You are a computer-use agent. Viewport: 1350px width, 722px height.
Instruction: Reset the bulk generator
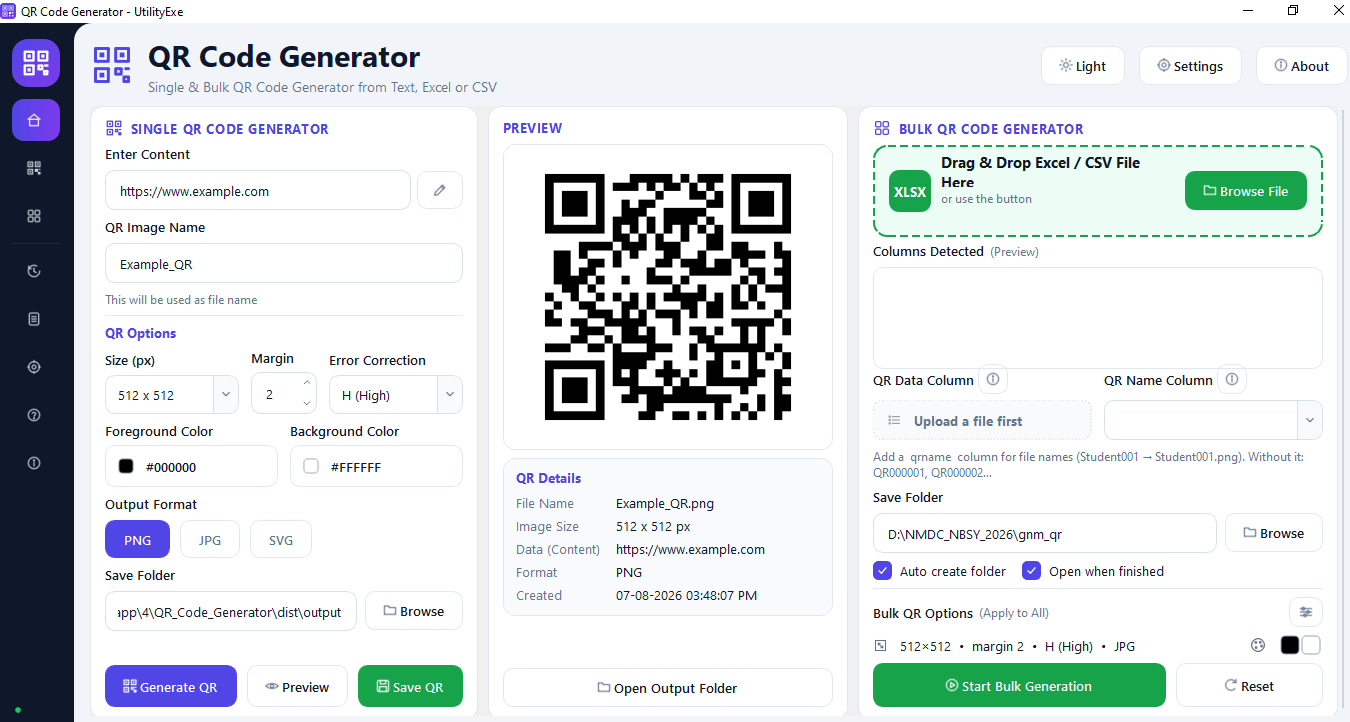pos(1249,686)
